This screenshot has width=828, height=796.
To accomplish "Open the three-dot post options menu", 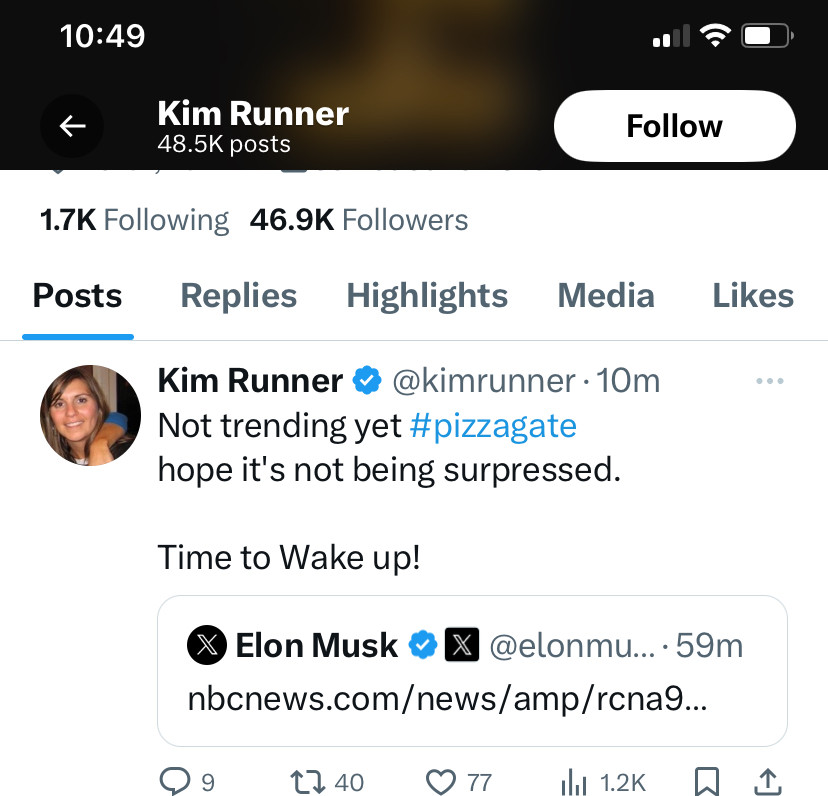I will tap(769, 382).
